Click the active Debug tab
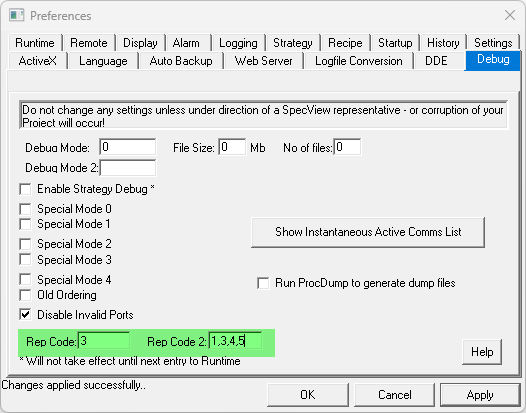Viewport: 526px width, 413px height. click(493, 60)
